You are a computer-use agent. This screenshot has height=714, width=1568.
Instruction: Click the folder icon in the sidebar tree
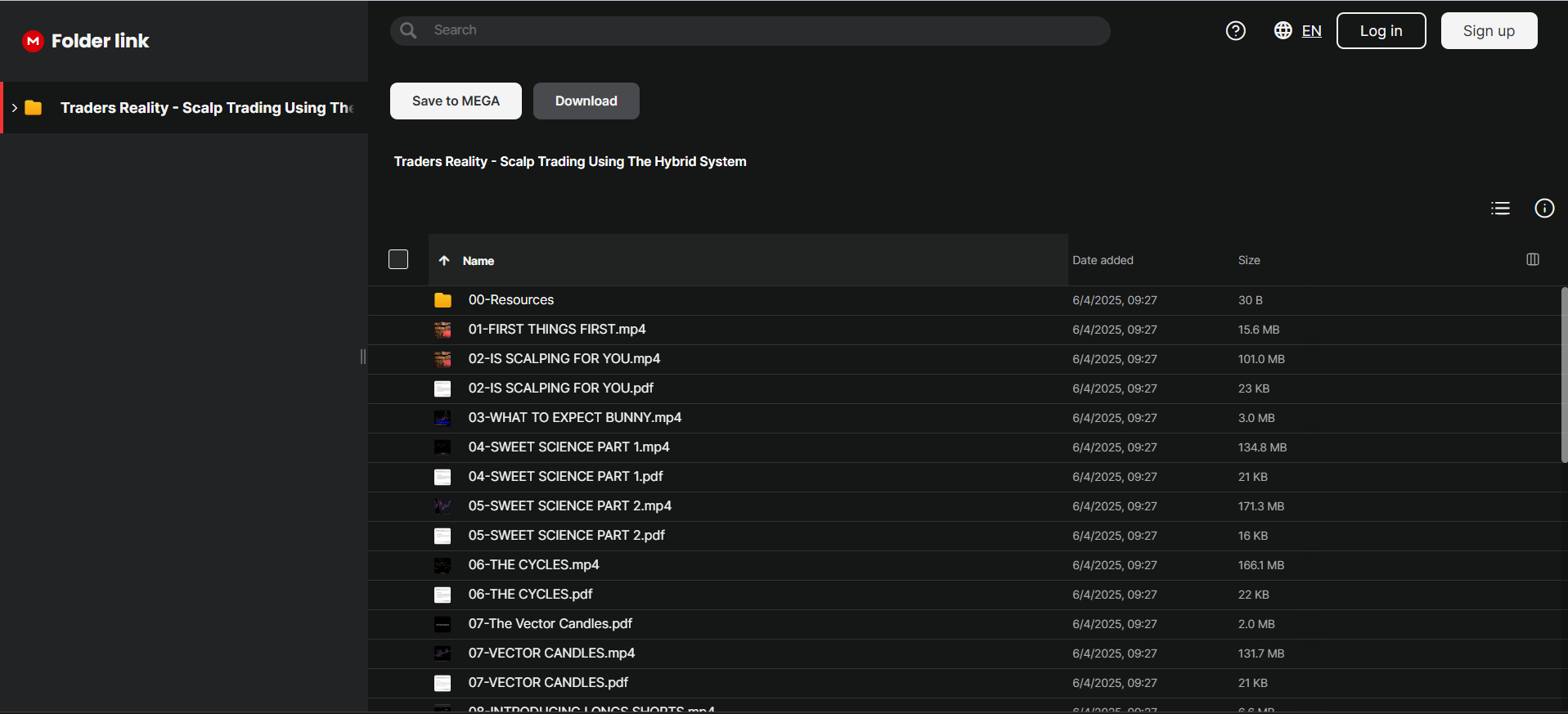[34, 108]
